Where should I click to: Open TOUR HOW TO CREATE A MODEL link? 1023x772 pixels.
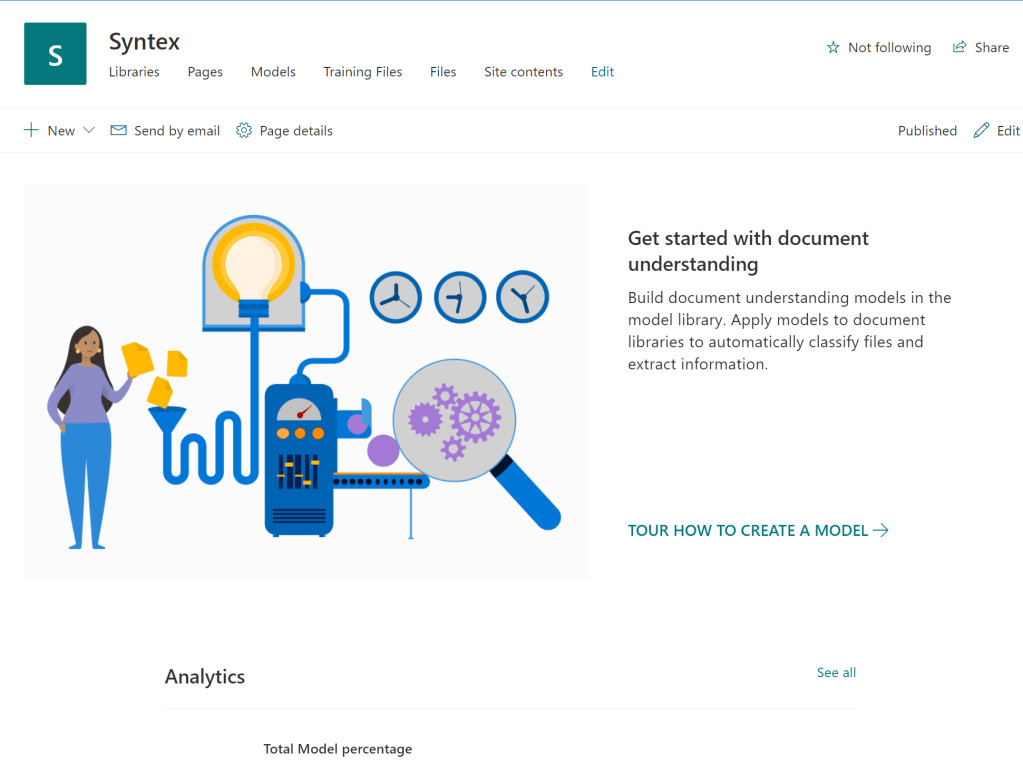pos(748,531)
